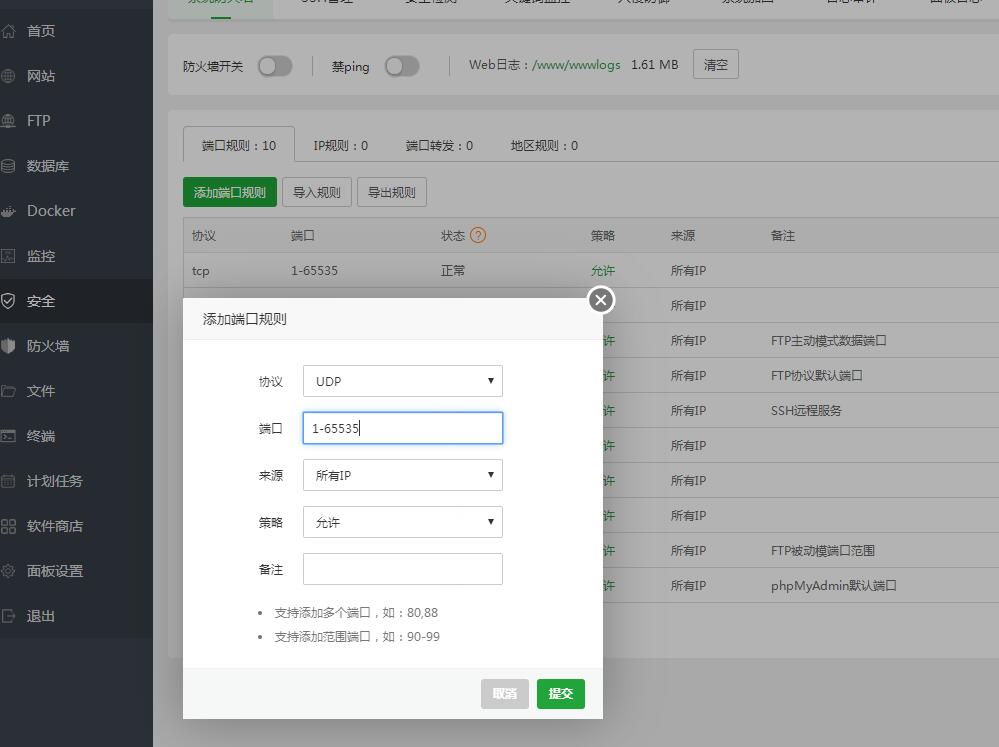Click the 文件 folder icon

click(8, 391)
